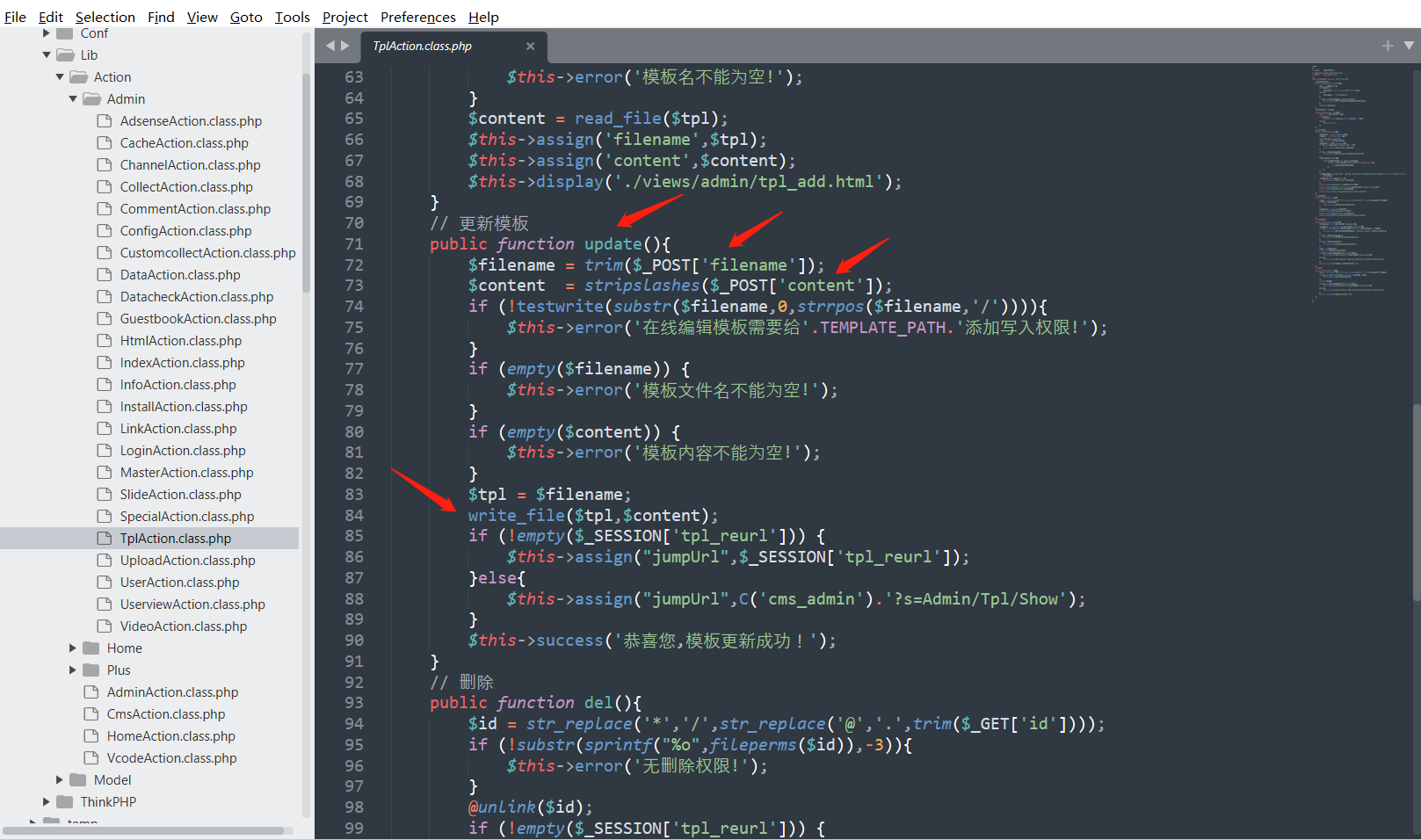Expand the ThinkPHP folder arrow
This screenshot has width=1421, height=840.
[x=47, y=802]
